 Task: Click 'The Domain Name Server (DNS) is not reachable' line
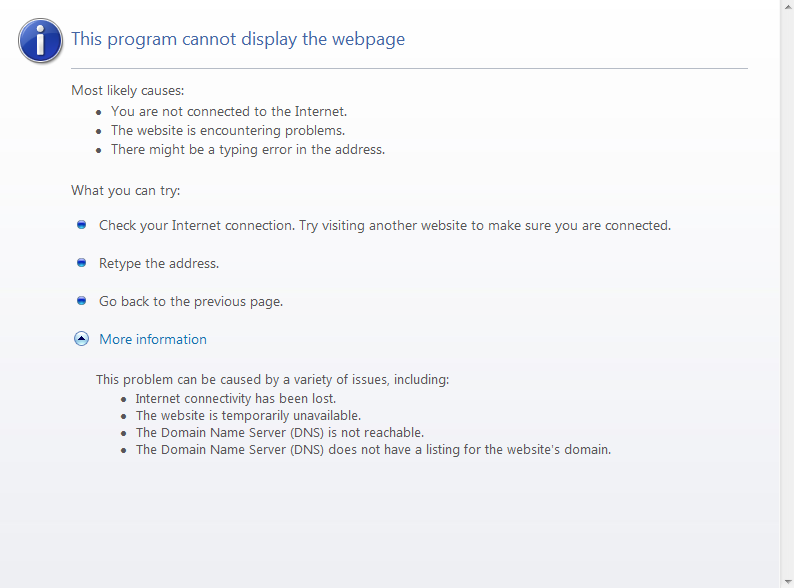tap(280, 432)
